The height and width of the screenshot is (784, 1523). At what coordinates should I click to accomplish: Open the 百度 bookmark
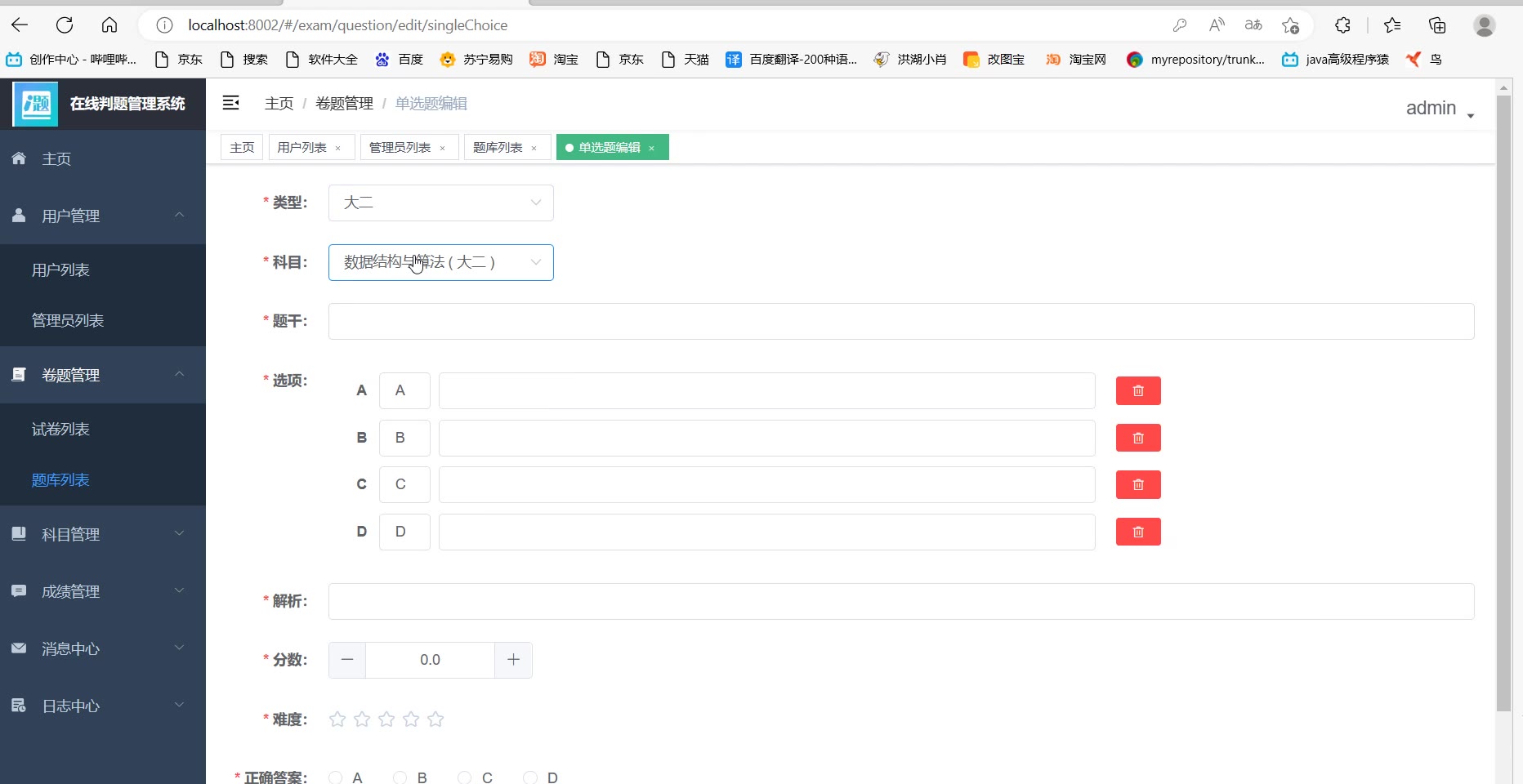coord(399,59)
